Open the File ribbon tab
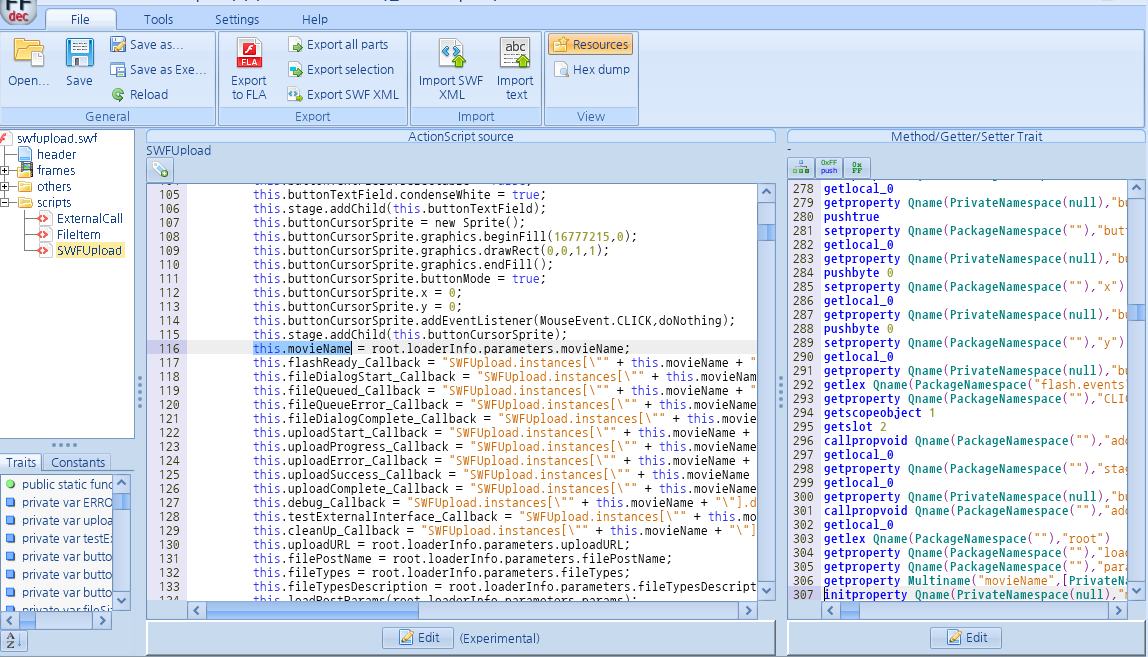Screen dimensions: 1148x657 pyautogui.click(x=81, y=19)
